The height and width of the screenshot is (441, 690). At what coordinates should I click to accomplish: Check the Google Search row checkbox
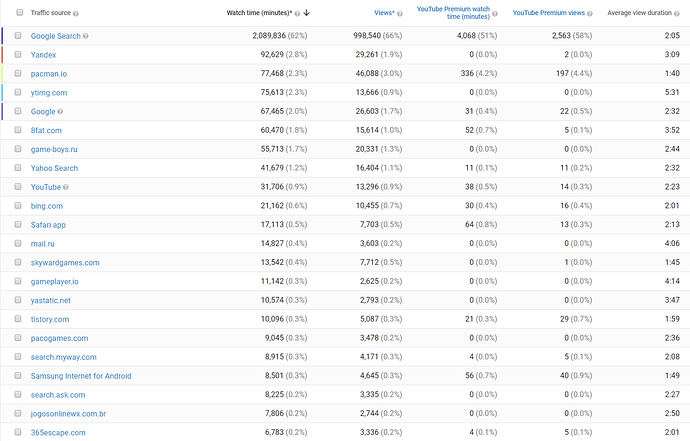click(x=18, y=35)
